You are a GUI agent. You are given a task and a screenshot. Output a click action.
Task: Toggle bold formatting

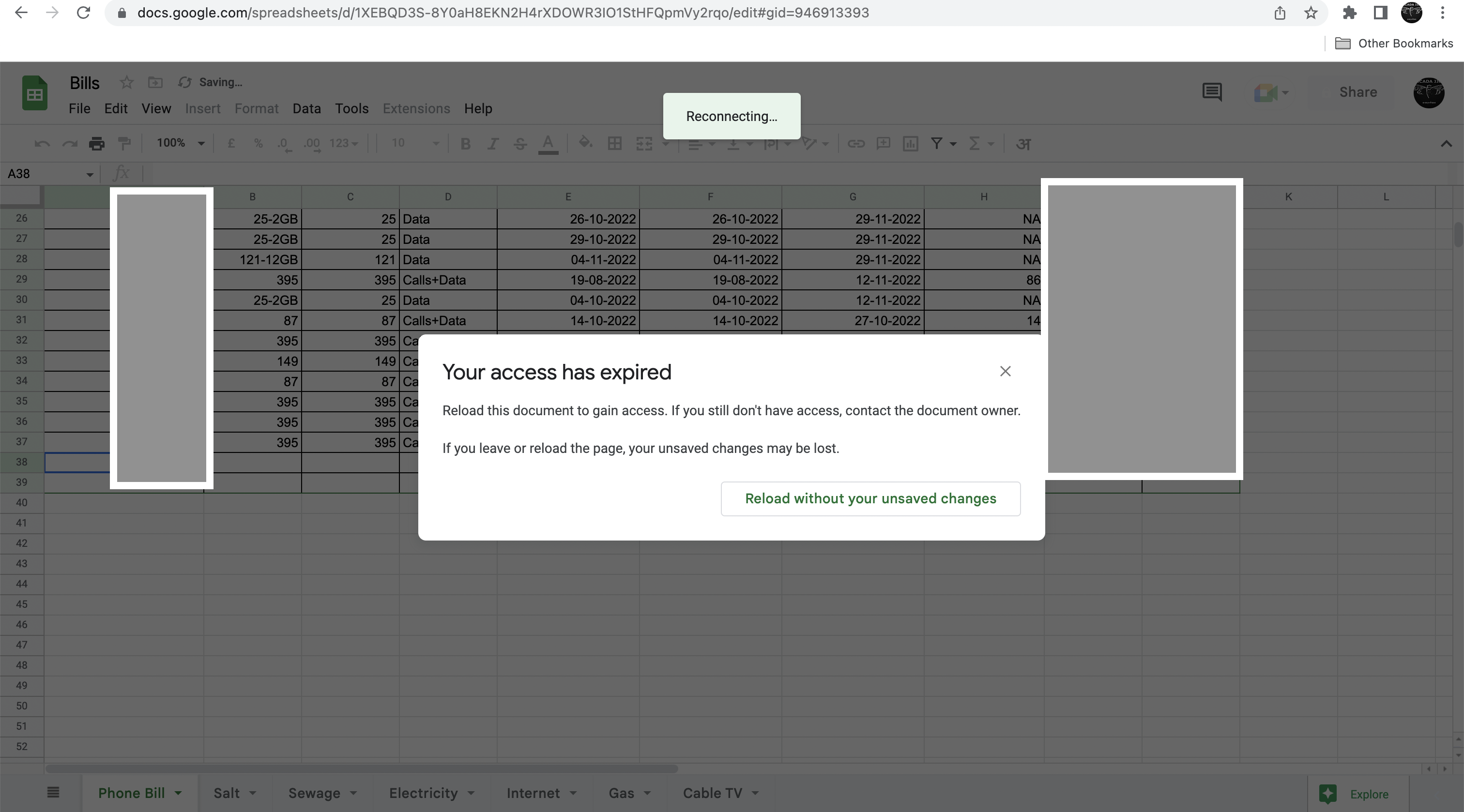[465, 144]
